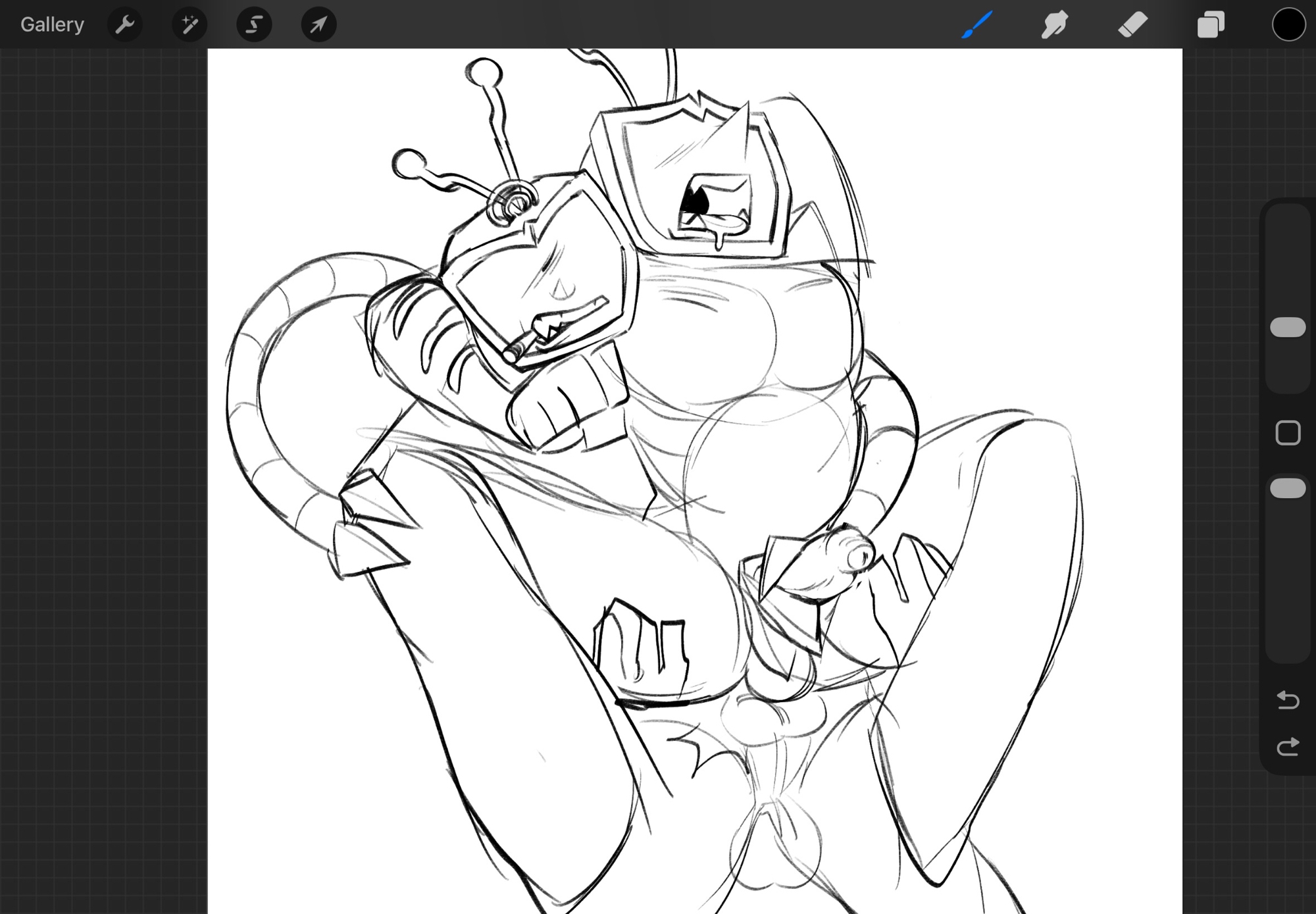Open the Actions wrench menu
The height and width of the screenshot is (914, 1316).
124,24
